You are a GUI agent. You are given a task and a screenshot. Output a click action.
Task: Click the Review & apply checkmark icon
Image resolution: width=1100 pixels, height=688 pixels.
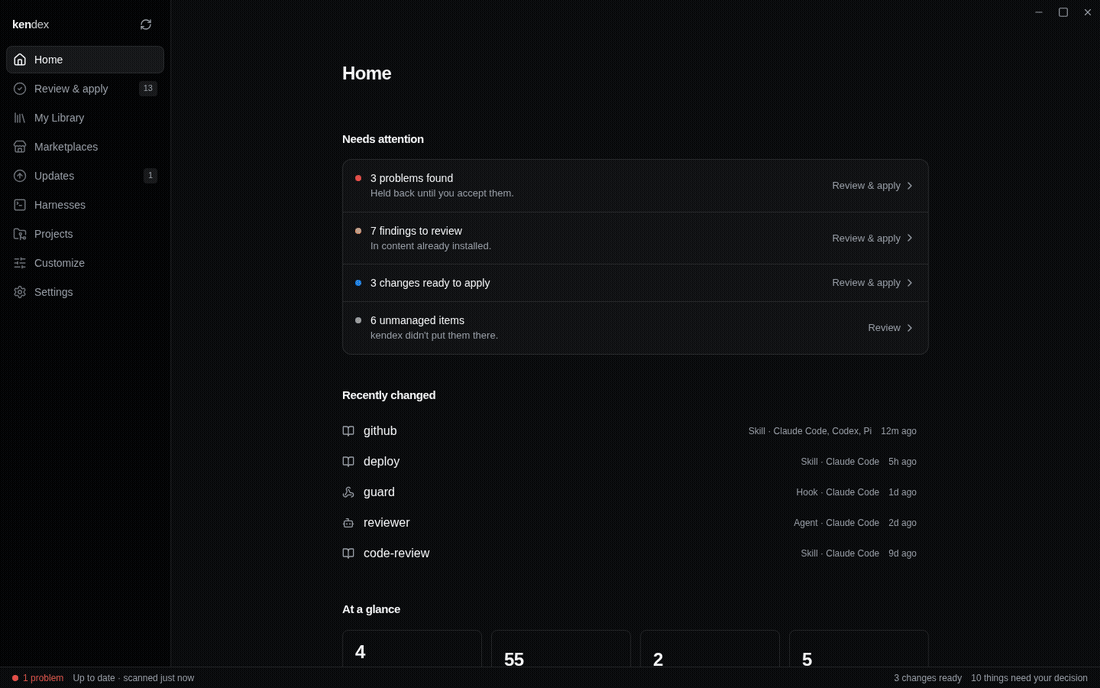[20, 88]
